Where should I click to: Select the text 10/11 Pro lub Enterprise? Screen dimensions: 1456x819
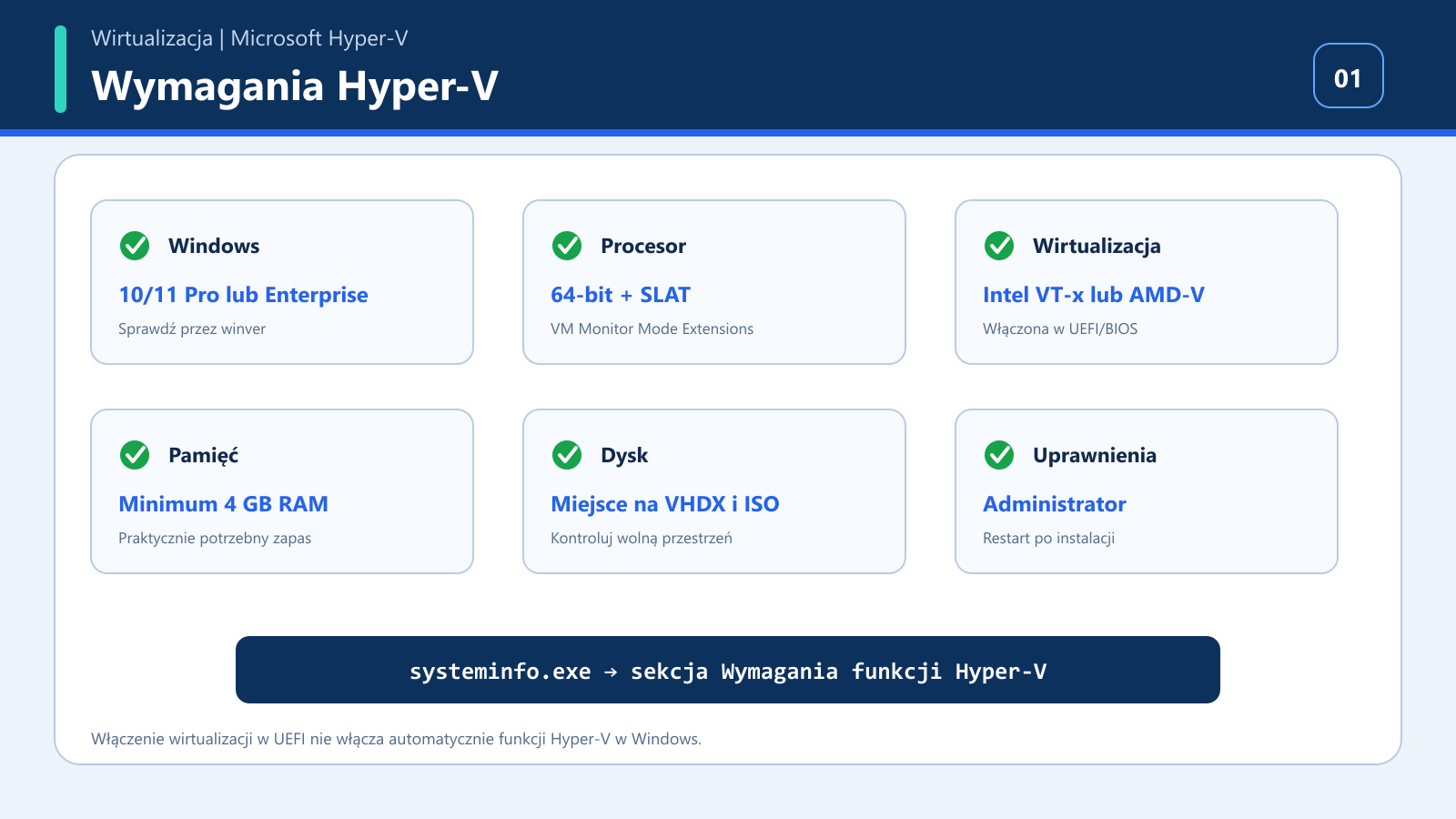click(243, 295)
